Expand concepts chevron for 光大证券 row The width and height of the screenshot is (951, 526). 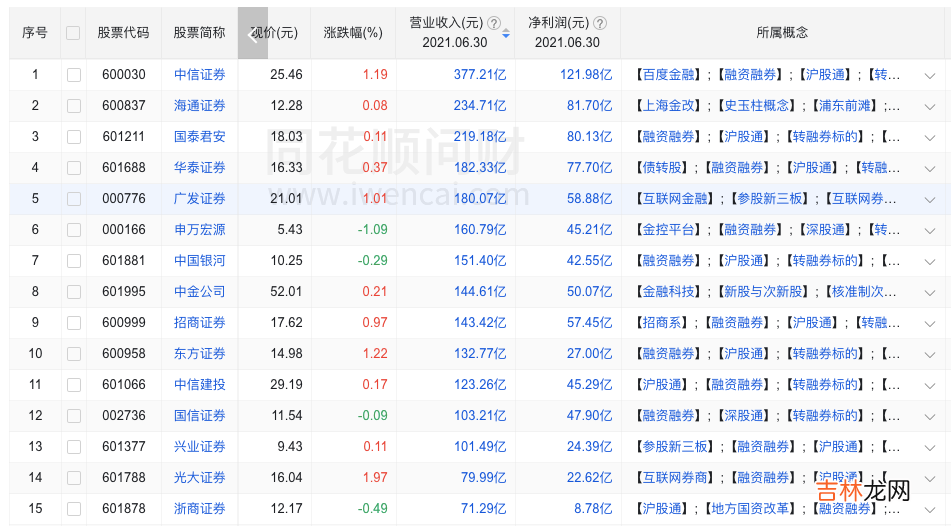coord(929,478)
